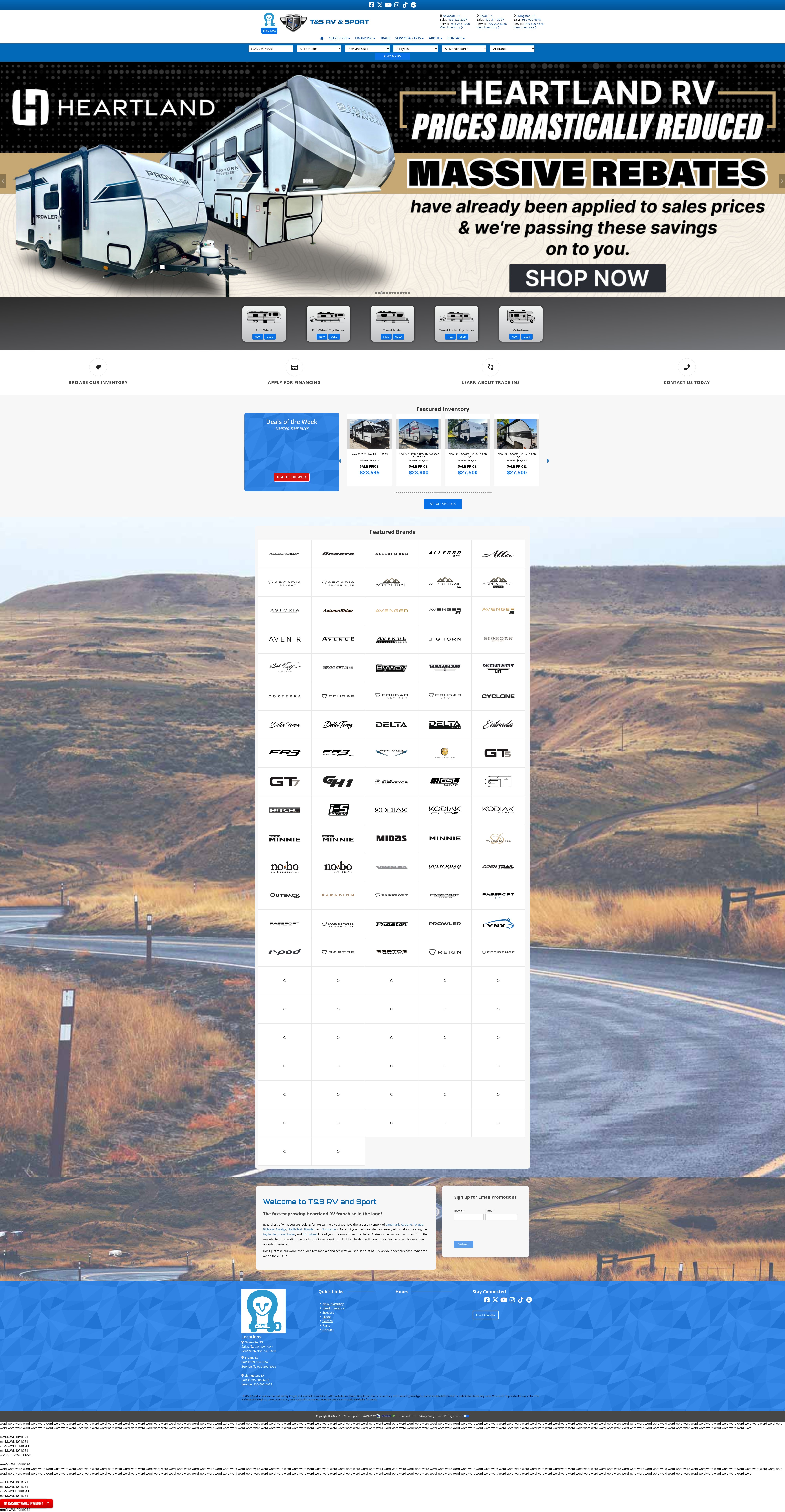Click the Name field in the email promotions form
The width and height of the screenshot is (785, 1512).
(468, 1217)
